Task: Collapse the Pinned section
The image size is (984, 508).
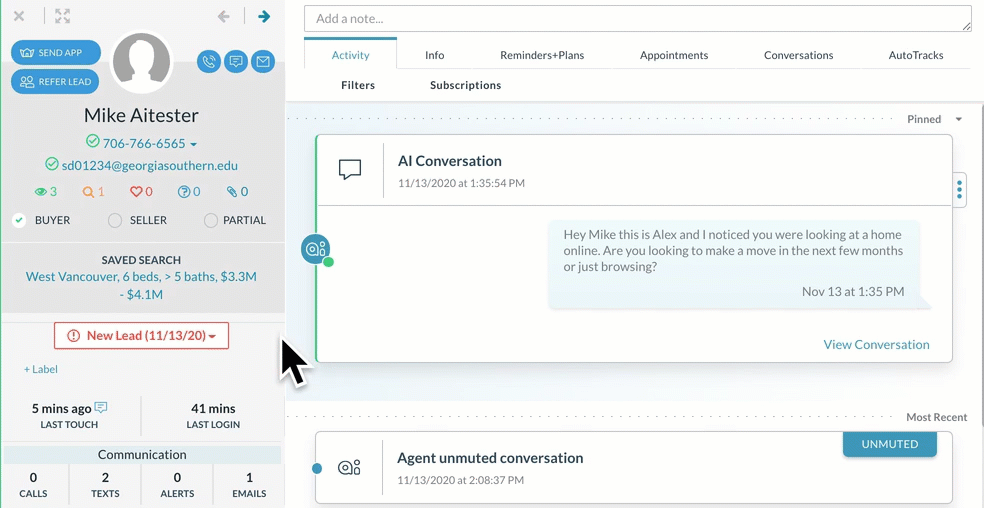Action: pos(958,119)
